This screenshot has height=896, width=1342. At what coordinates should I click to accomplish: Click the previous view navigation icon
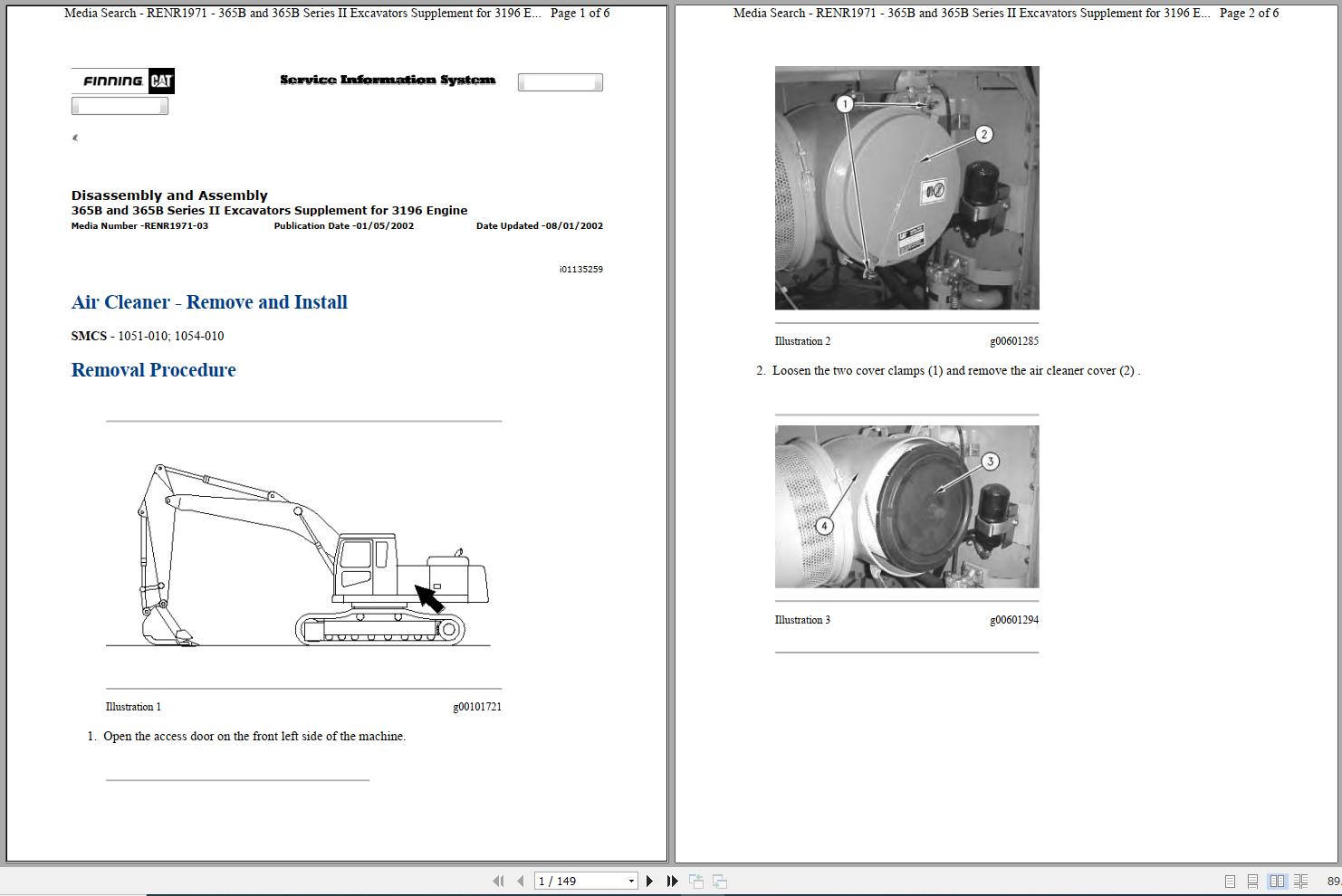tap(695, 881)
